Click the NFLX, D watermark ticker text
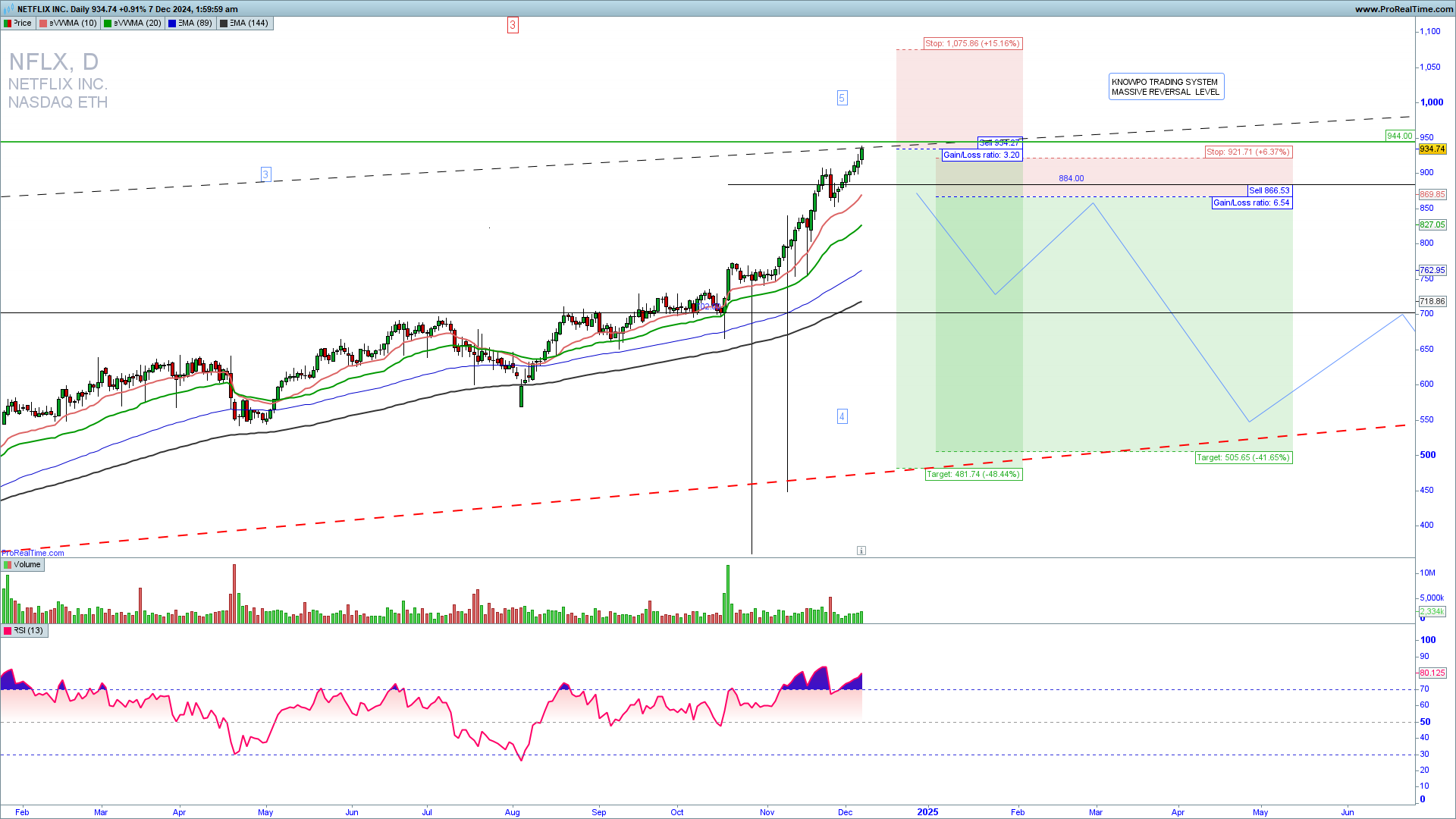 (54, 61)
